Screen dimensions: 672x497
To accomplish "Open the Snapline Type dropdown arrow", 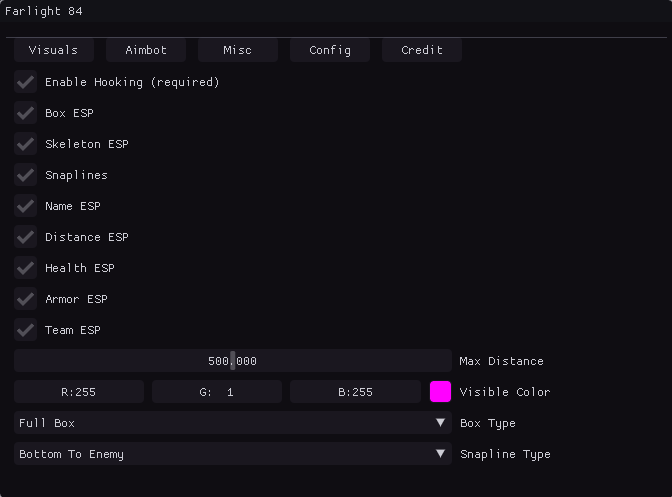I will click(x=441, y=454).
